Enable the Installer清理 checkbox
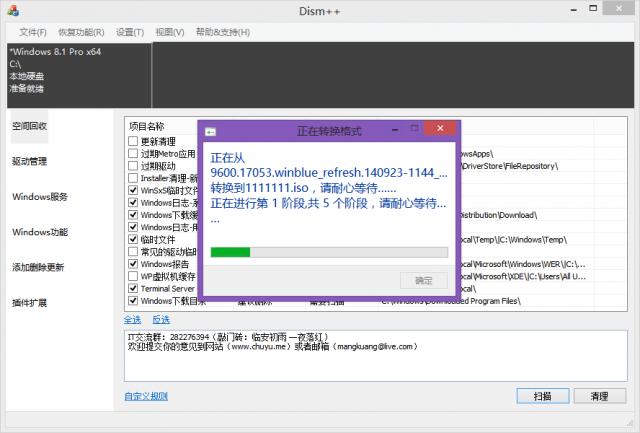This screenshot has width=640, height=433. click(x=133, y=178)
